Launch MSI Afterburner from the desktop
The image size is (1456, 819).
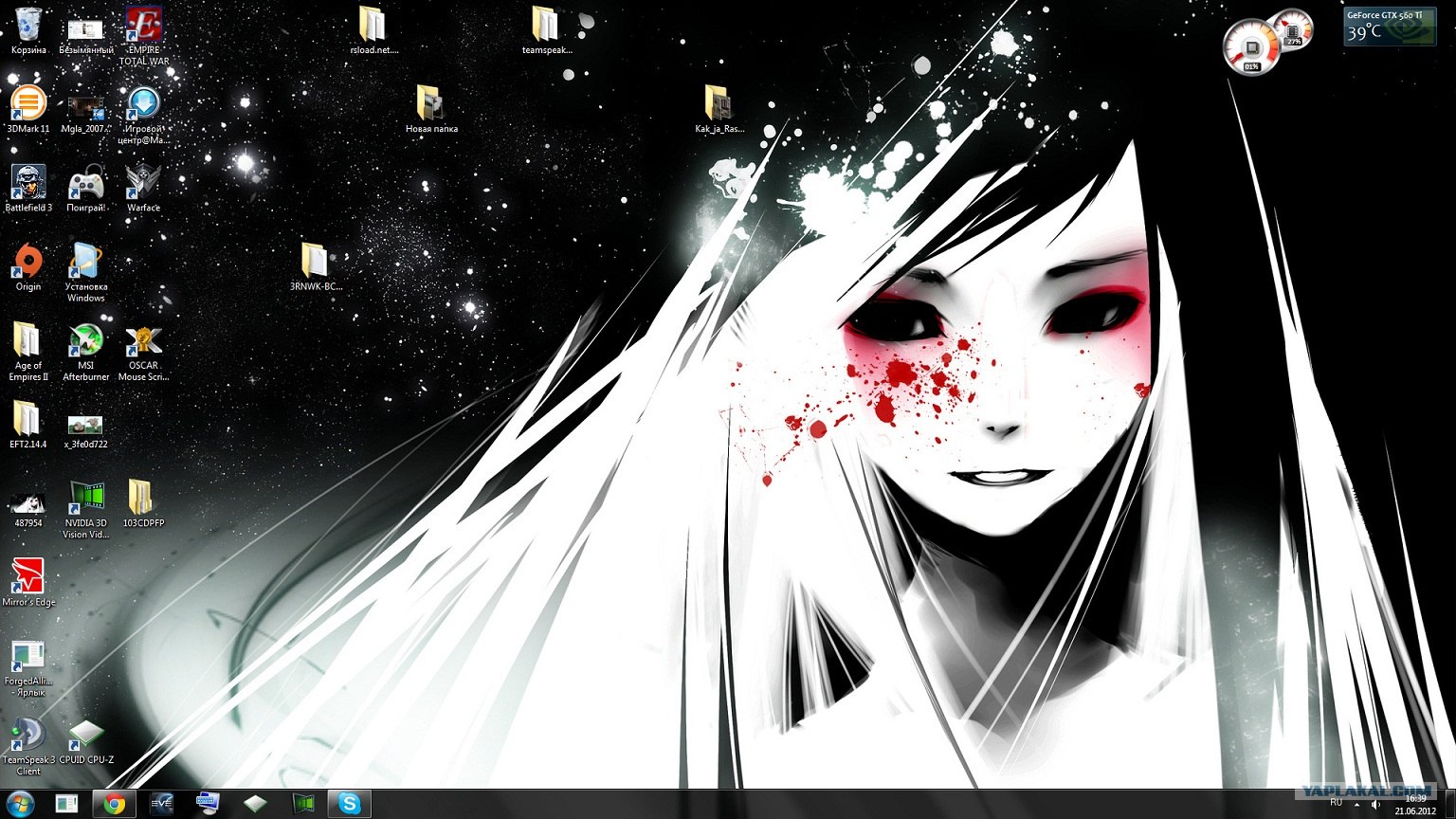(86, 341)
